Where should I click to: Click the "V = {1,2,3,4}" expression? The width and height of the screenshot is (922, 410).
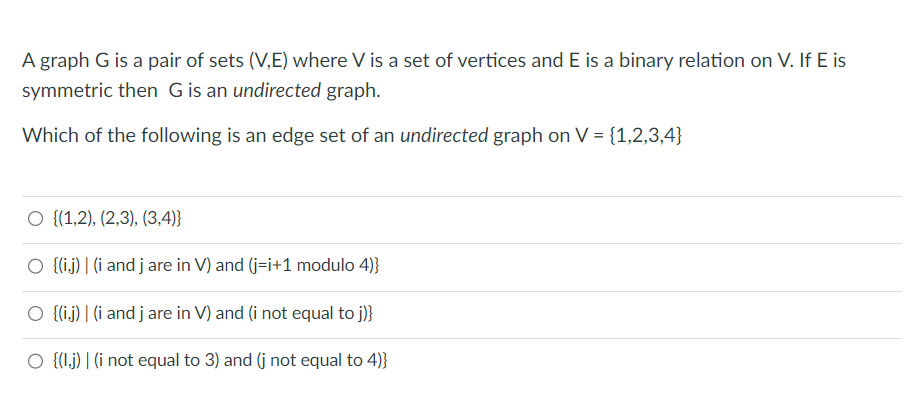pyautogui.click(x=632, y=136)
